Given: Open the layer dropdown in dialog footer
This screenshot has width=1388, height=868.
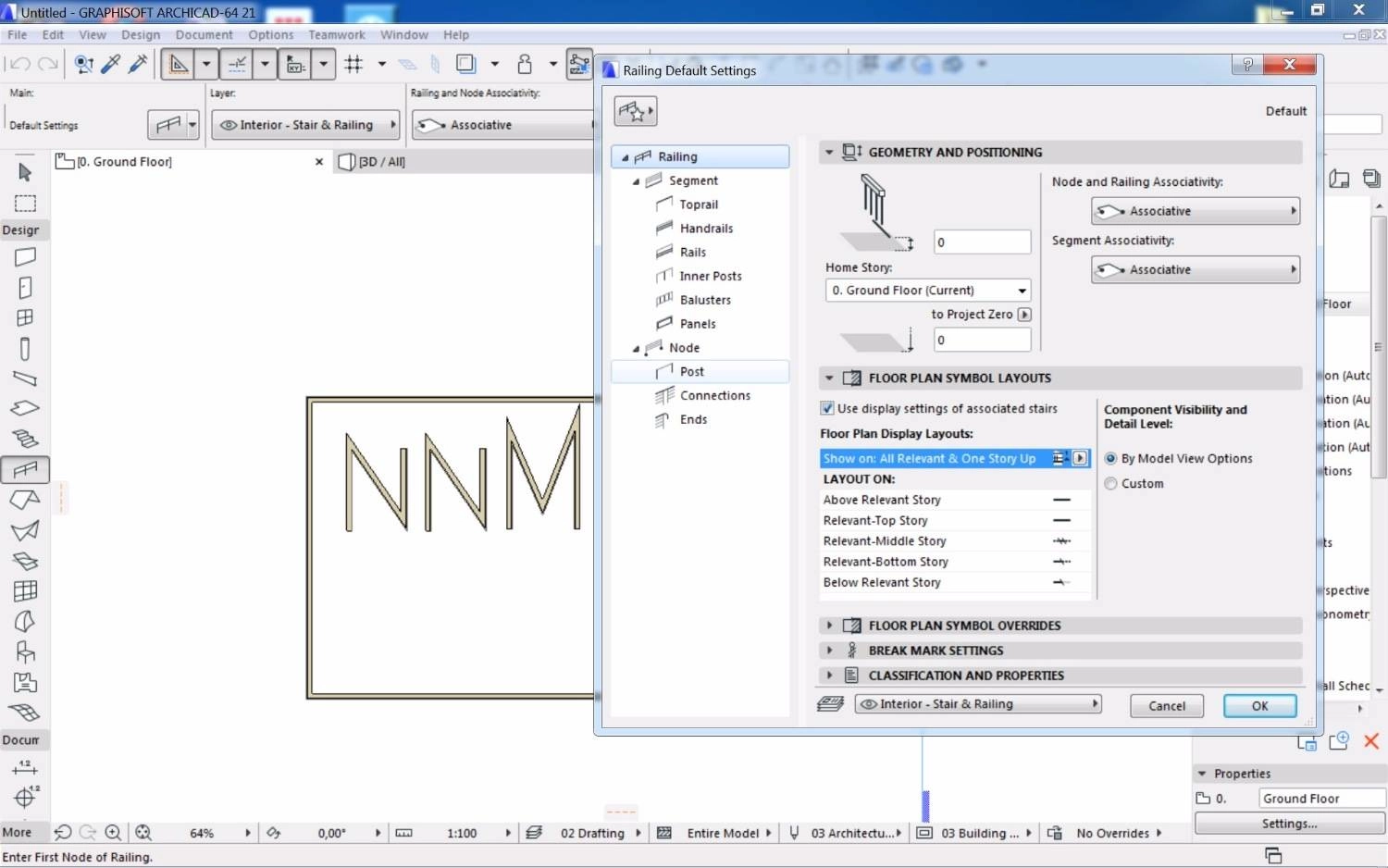Looking at the screenshot, I should (978, 704).
